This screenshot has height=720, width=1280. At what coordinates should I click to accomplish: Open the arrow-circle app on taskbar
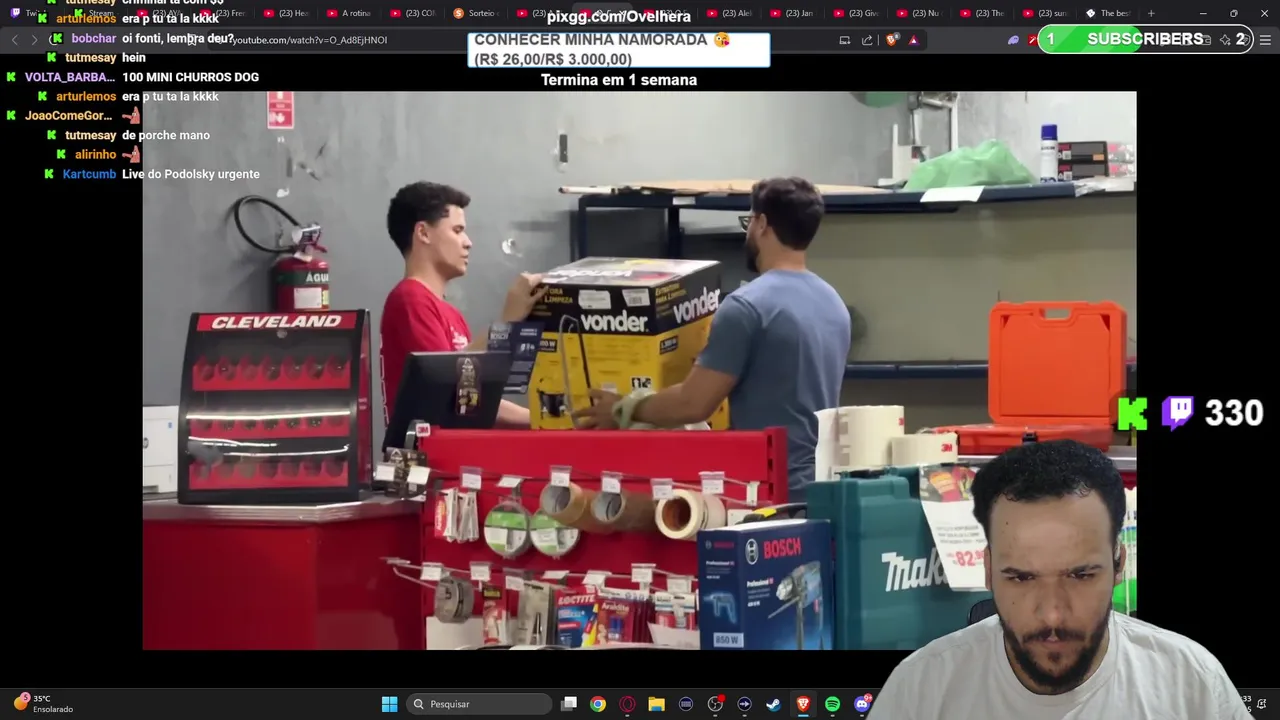tap(744, 704)
